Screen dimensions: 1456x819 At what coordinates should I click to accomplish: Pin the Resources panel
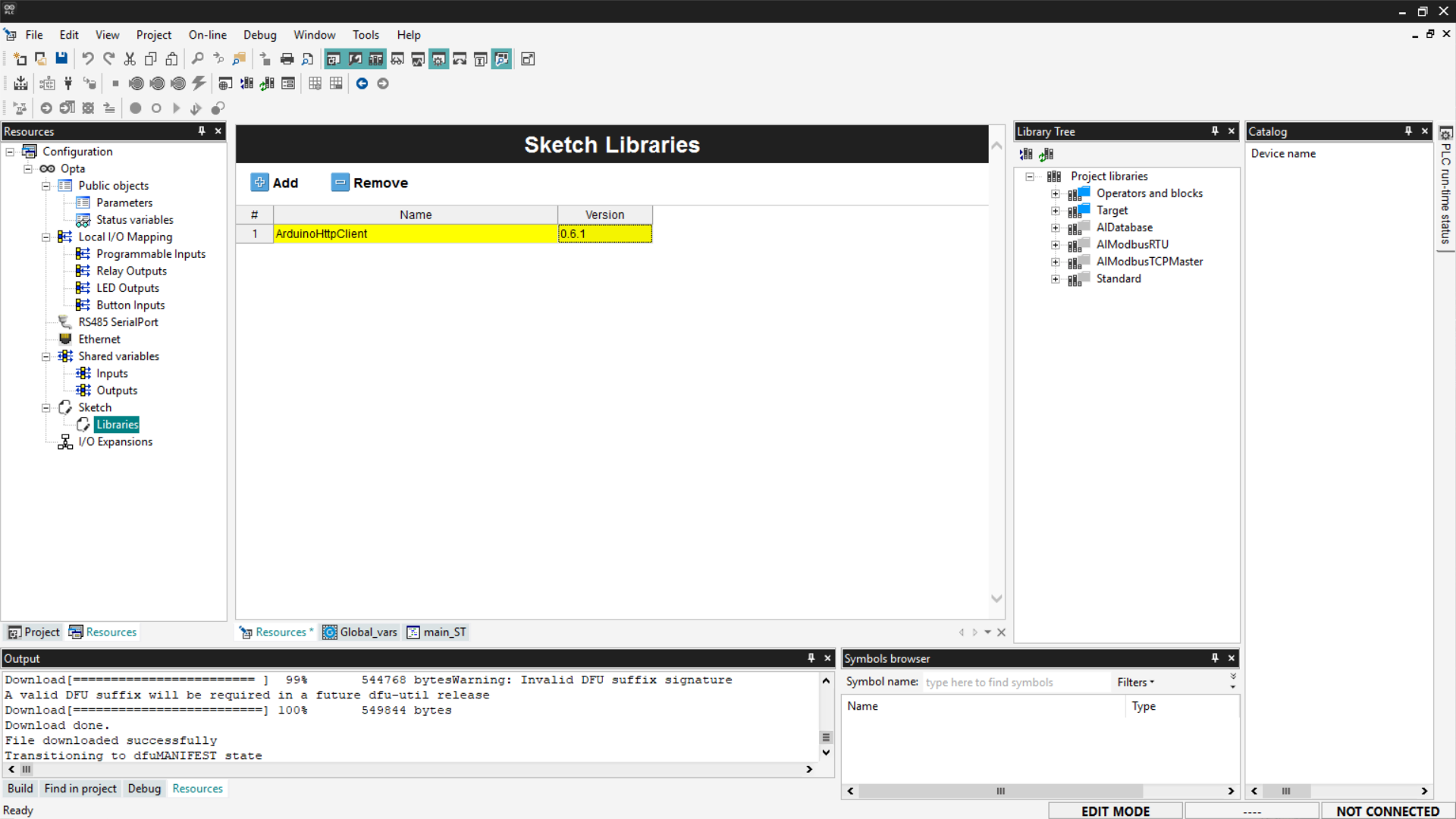[x=202, y=131]
